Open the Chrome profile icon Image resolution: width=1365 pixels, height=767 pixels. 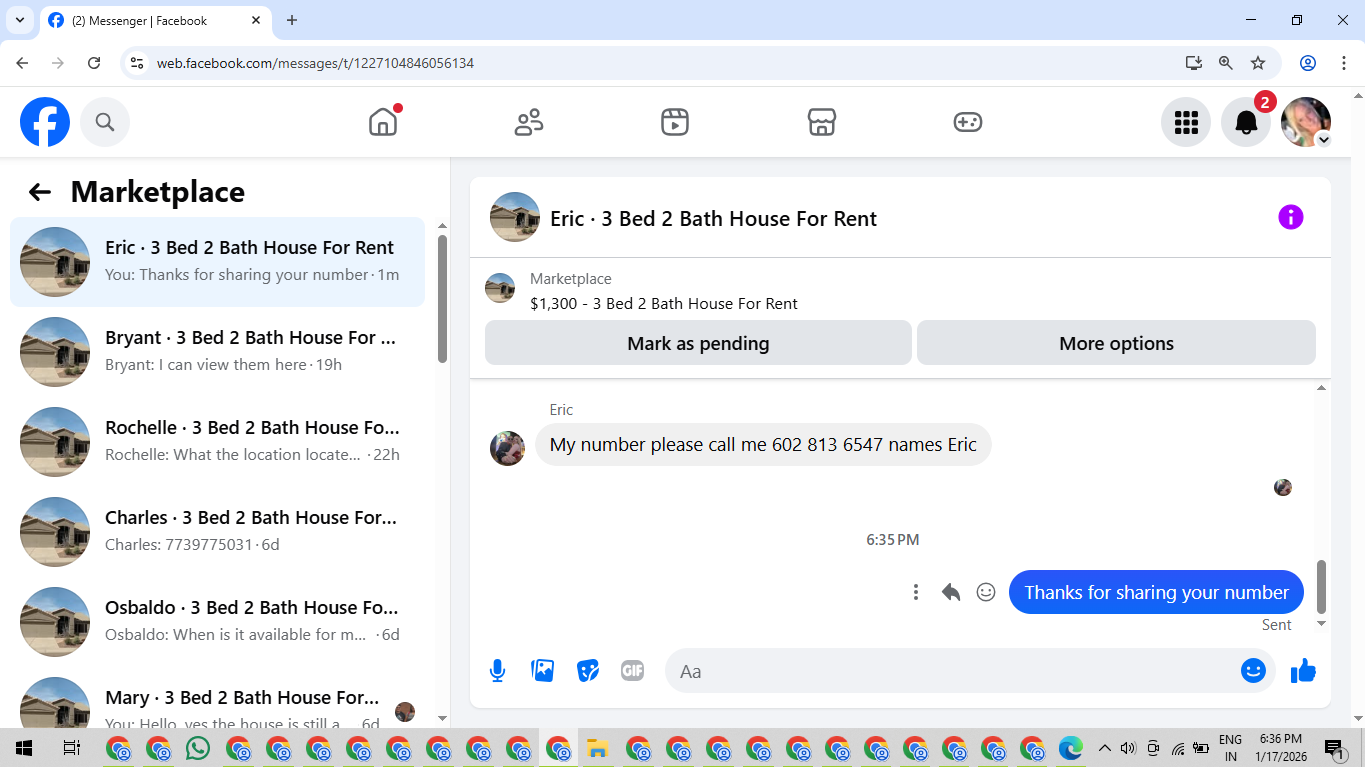[1308, 63]
